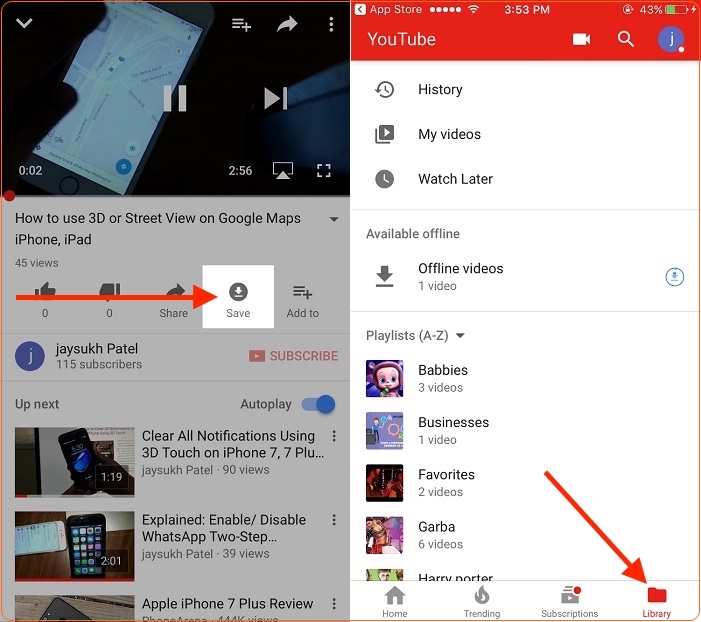Open Offline videos
Screen dimensions: 701x622
coord(525,276)
